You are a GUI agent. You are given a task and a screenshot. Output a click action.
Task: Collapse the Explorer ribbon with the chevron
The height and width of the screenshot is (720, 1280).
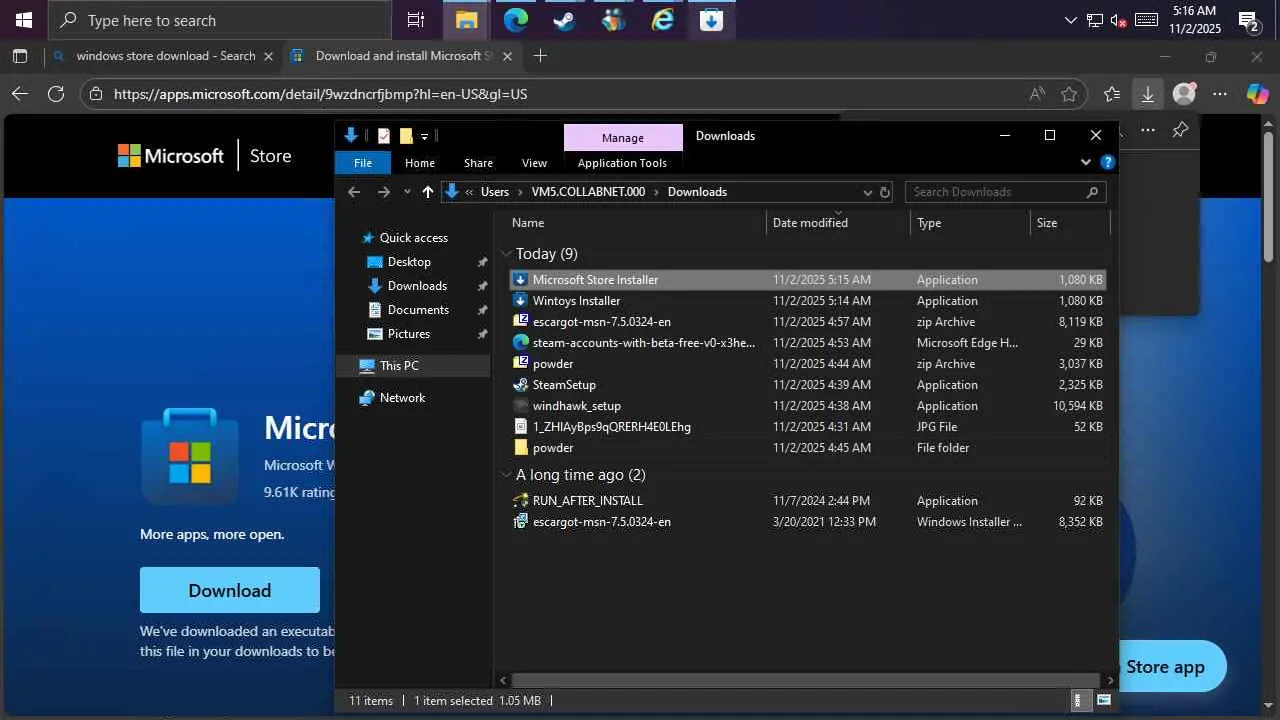[1086, 162]
